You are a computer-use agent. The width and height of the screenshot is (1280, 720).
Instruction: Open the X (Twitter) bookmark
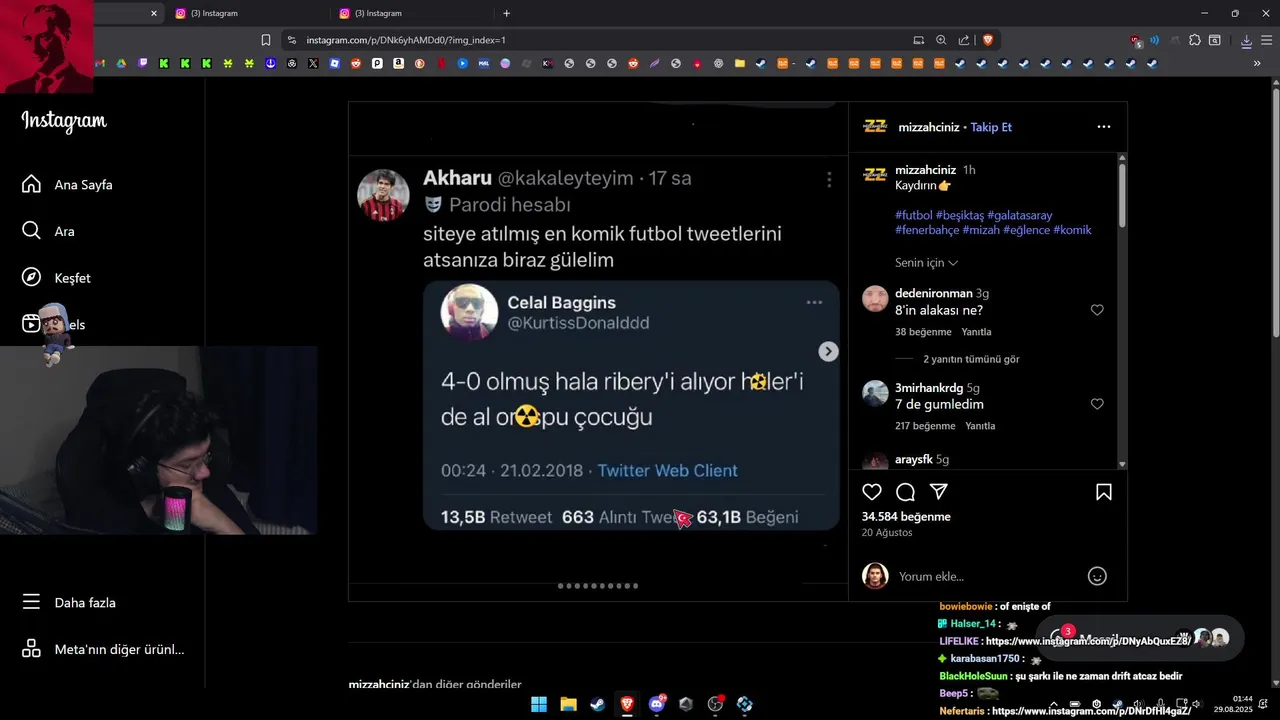(x=313, y=64)
